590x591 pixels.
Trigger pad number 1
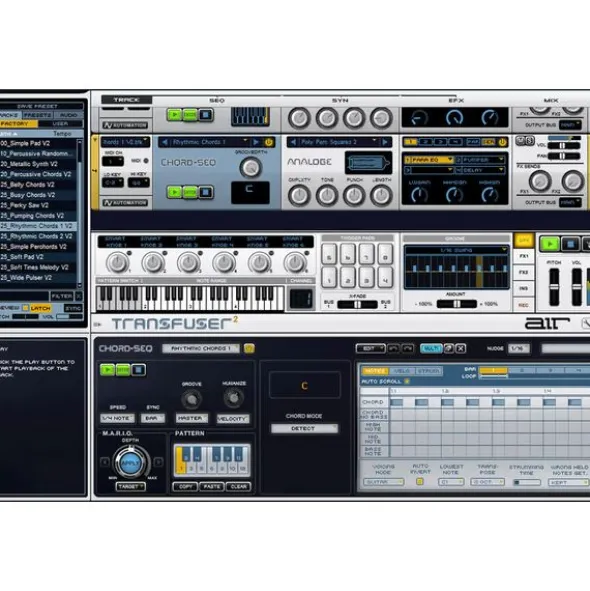329,277
